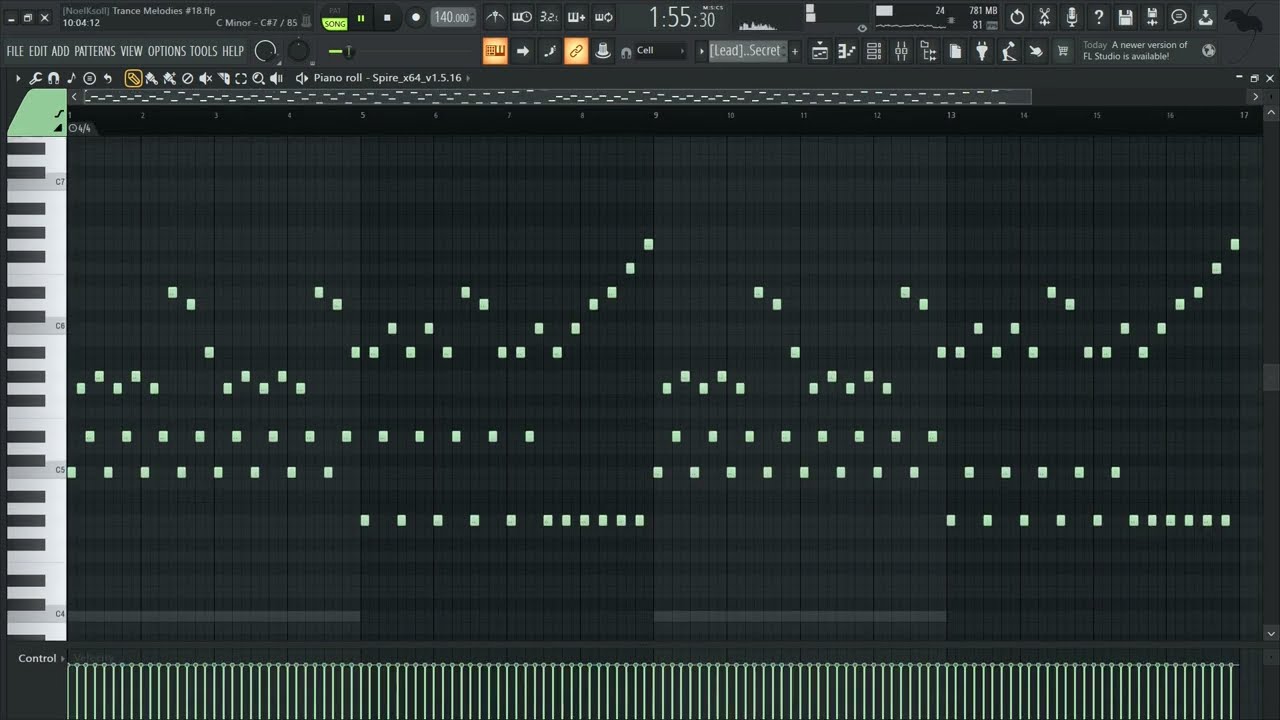Open the 4/4 time signature marker
The height and width of the screenshot is (720, 1280).
pyautogui.click(x=80, y=128)
